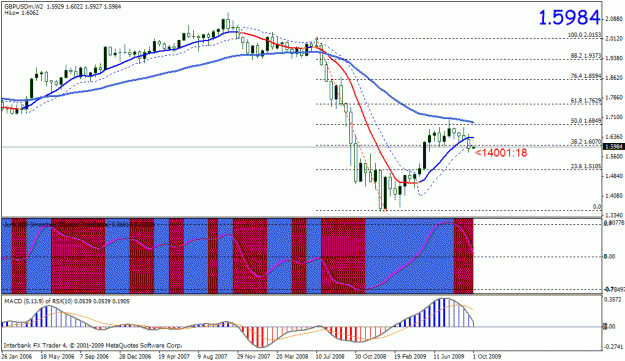Click the red <14001:18 countdown label
This screenshot has width=625, height=361.
[x=501, y=153]
